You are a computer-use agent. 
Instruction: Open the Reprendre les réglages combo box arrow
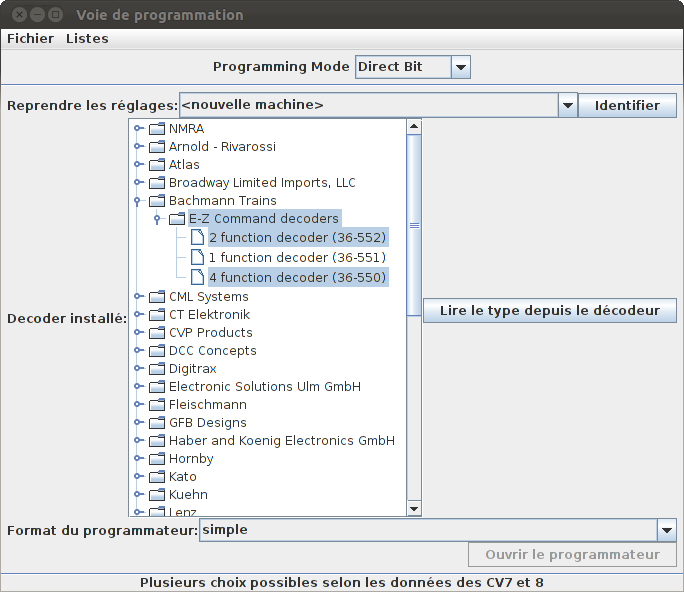(568, 105)
